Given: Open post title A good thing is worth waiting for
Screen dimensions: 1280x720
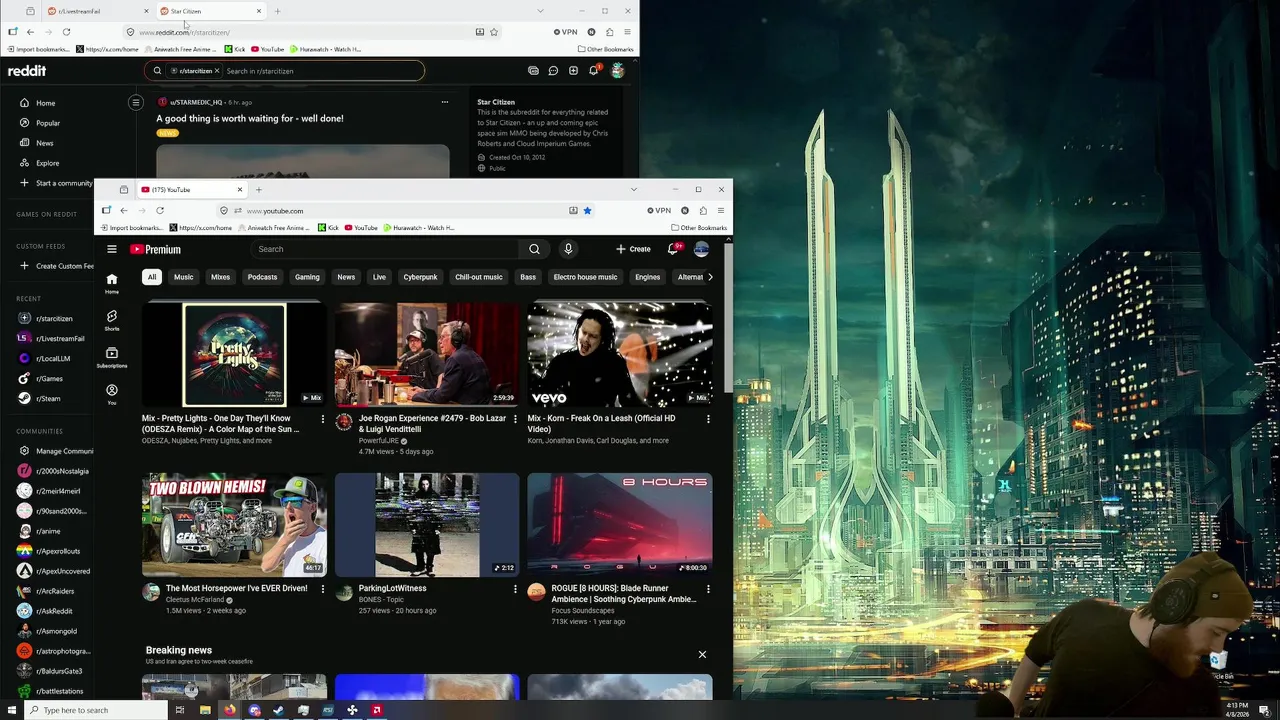Looking at the screenshot, I should (x=250, y=118).
